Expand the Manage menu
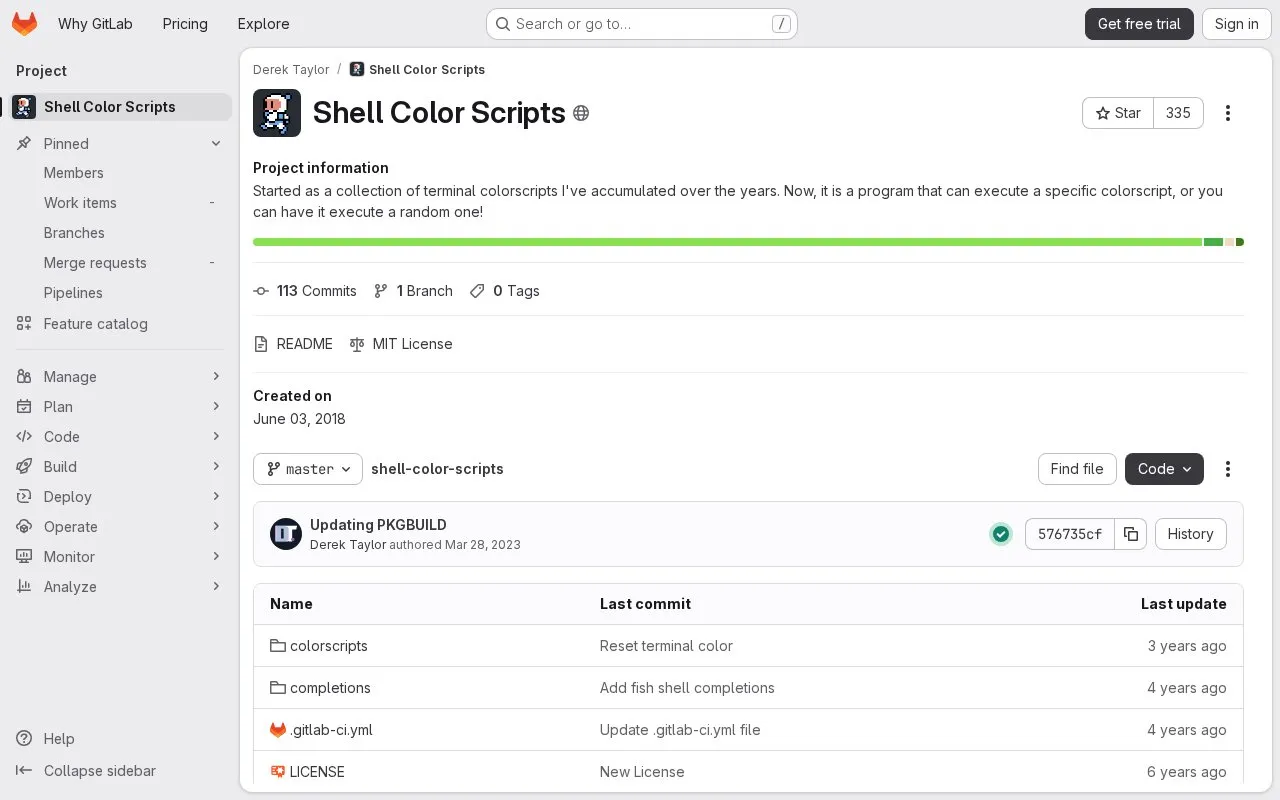 (120, 377)
